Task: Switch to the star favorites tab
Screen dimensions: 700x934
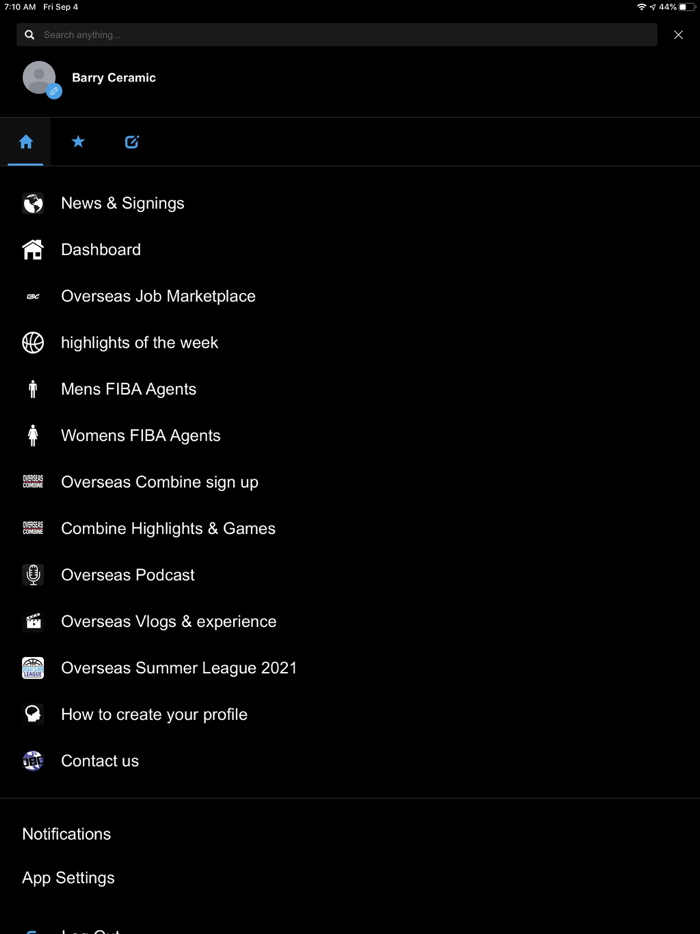Action: pos(78,142)
